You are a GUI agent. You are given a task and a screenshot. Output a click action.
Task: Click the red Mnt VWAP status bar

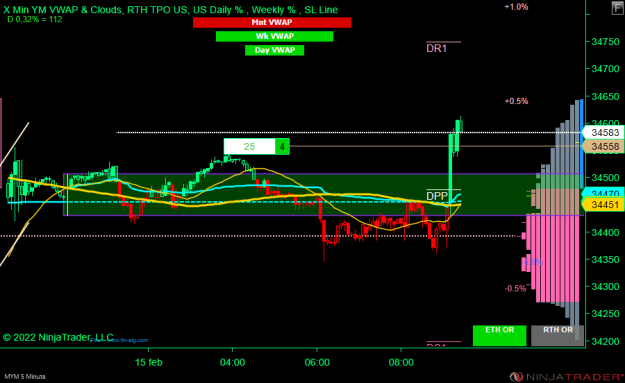point(272,22)
